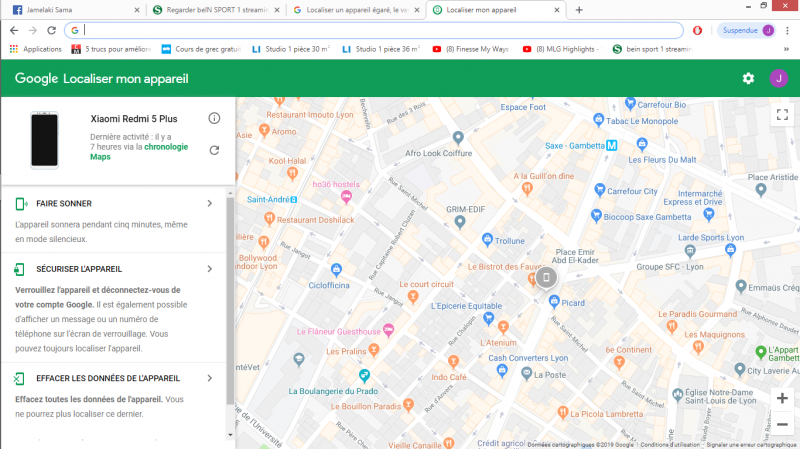
Task: Open bookmark bein sport 1 streaming
Action: [653, 49]
